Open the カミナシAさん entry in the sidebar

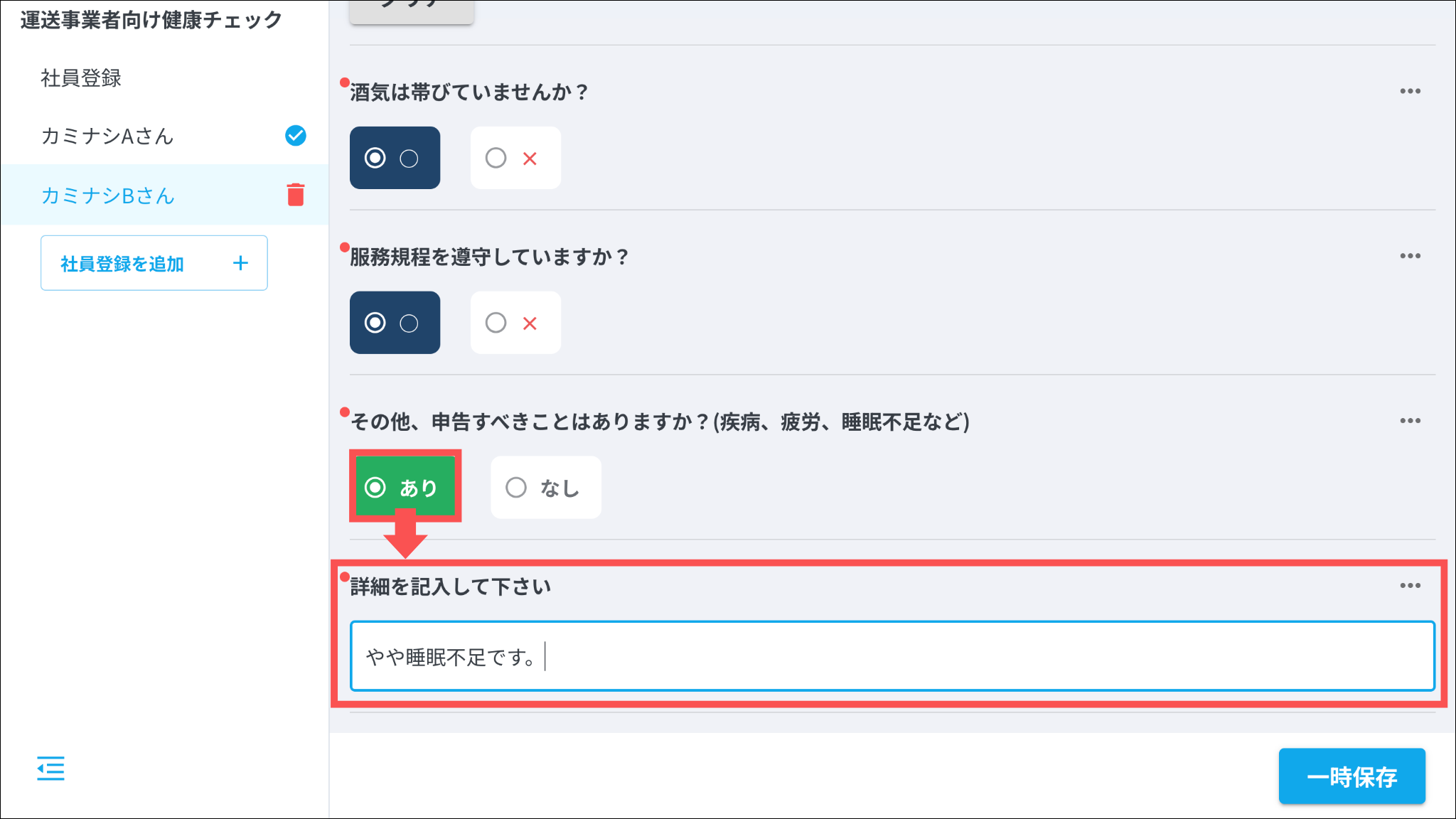point(108,136)
